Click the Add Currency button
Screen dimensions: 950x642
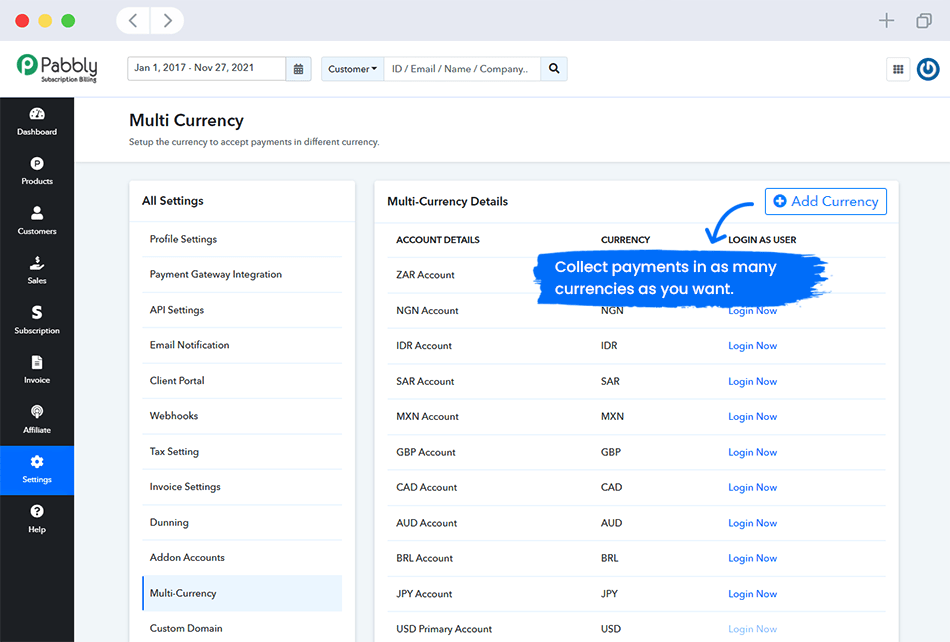(x=825, y=201)
